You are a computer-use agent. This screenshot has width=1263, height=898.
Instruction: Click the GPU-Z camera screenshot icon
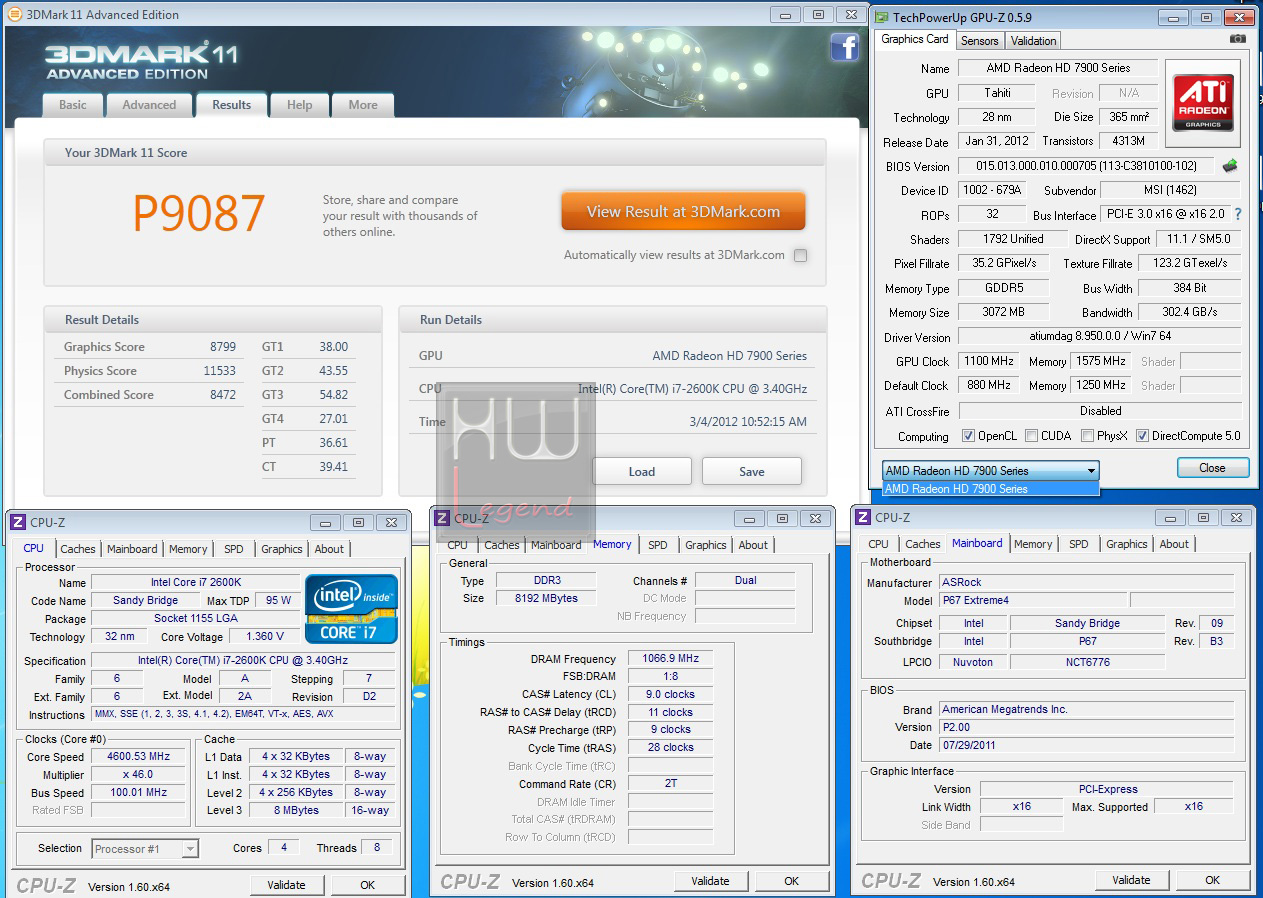click(x=1238, y=39)
